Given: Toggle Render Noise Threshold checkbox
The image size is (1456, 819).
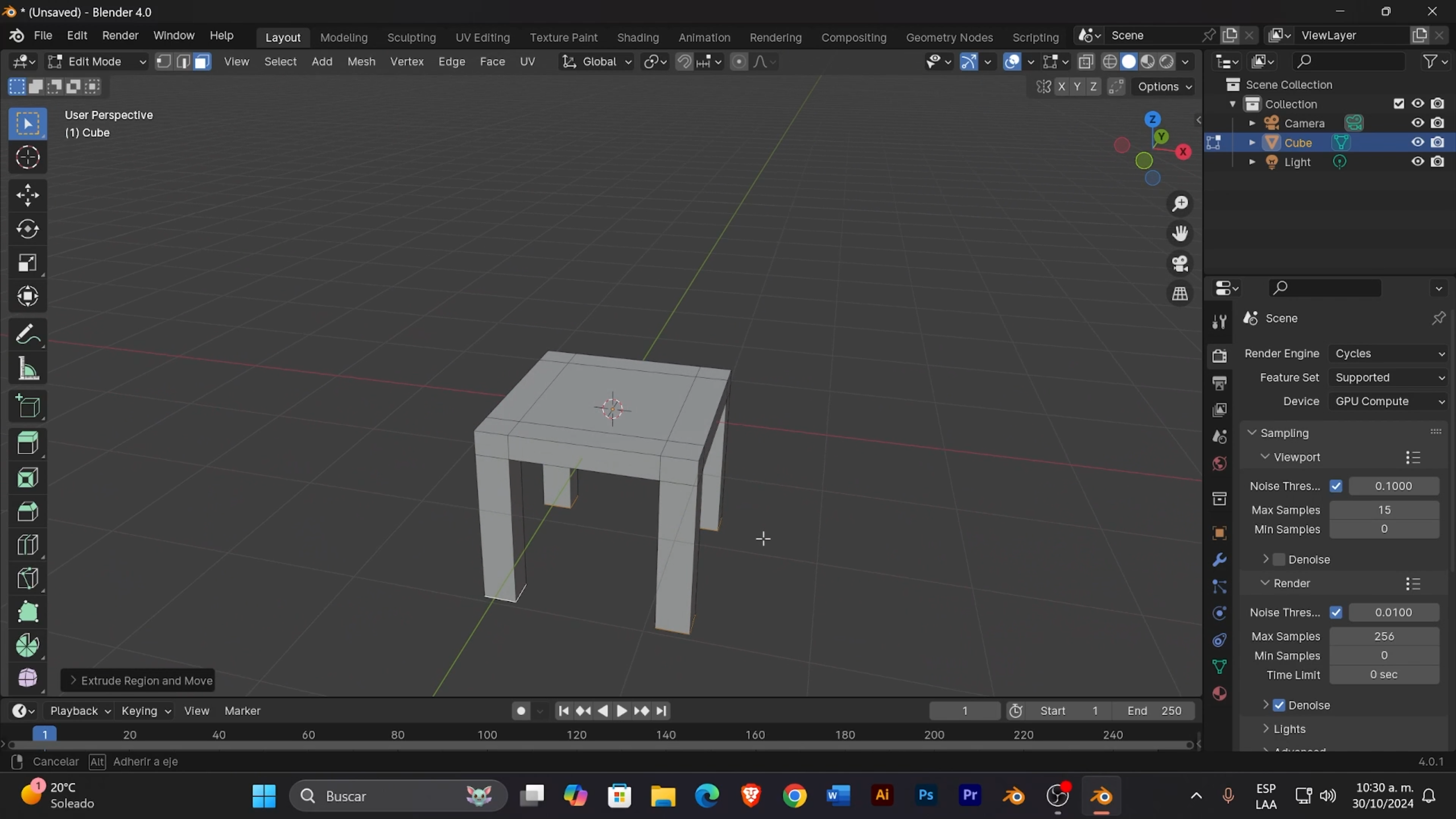Looking at the screenshot, I should (1336, 612).
